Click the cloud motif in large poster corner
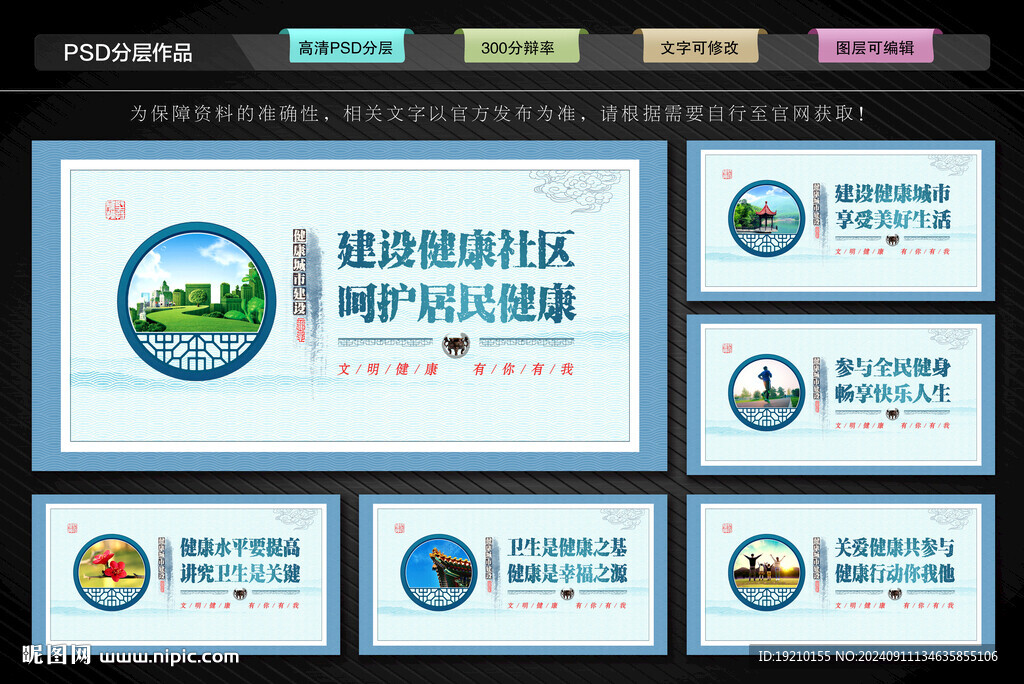 pos(576,190)
